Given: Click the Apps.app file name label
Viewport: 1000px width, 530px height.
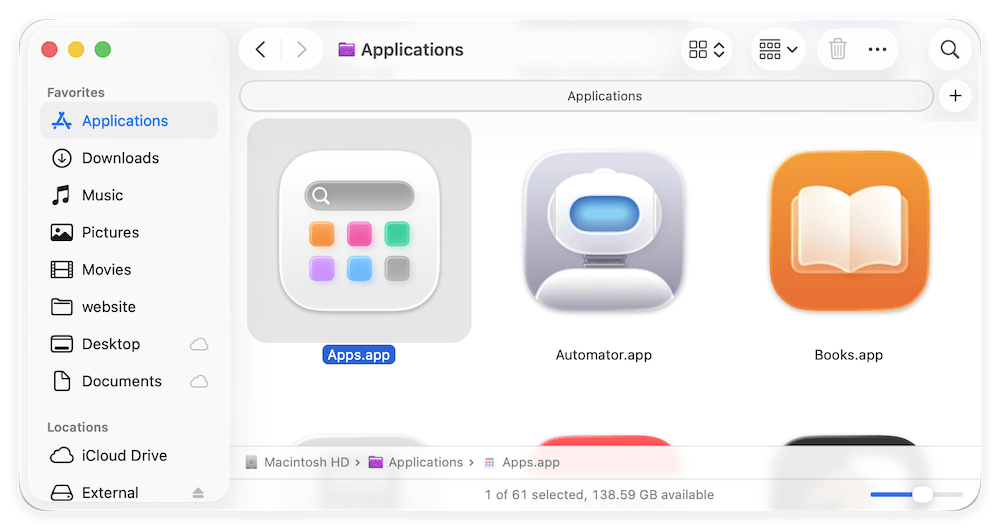Looking at the screenshot, I should 358,355.
